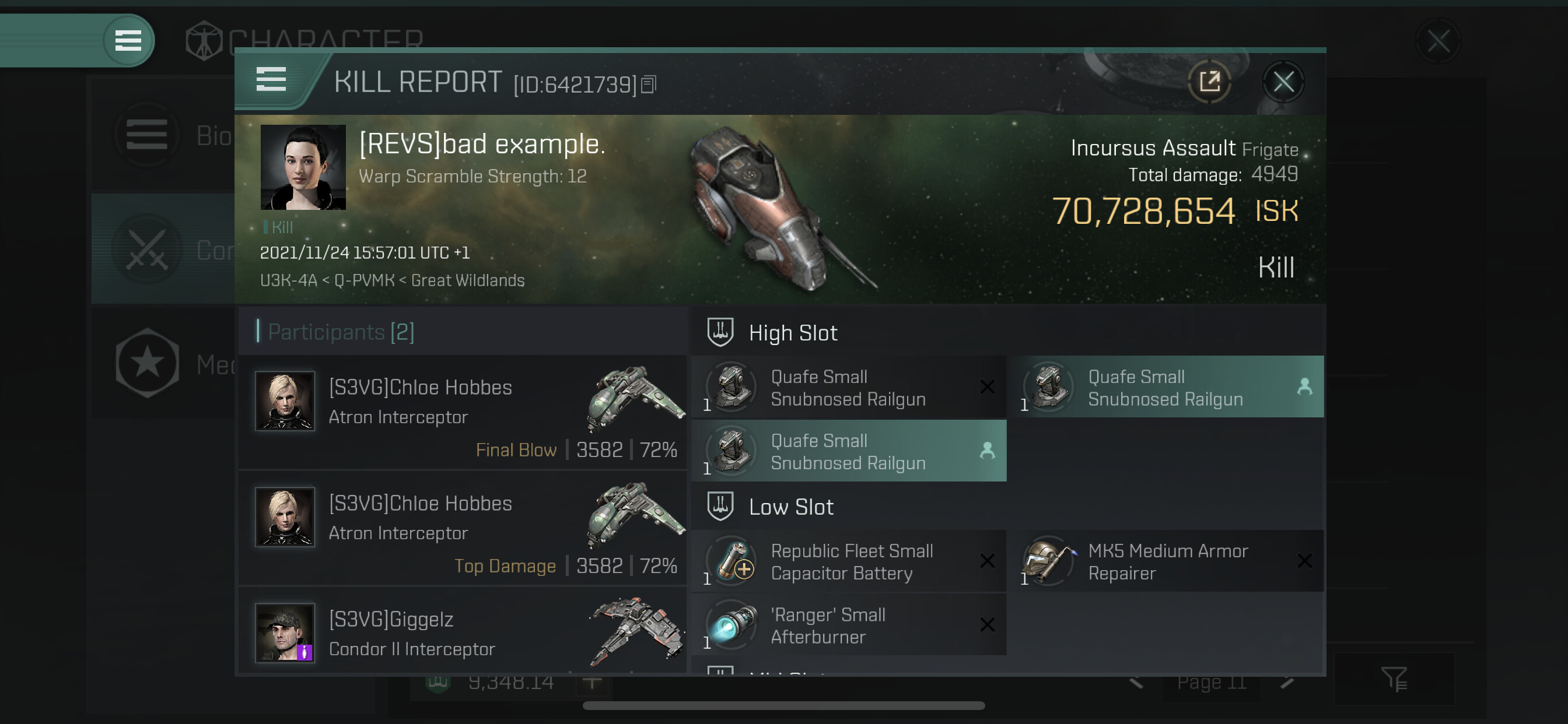The width and height of the screenshot is (1568, 724).
Task: Open the kill report hamburger menu
Action: [x=271, y=80]
